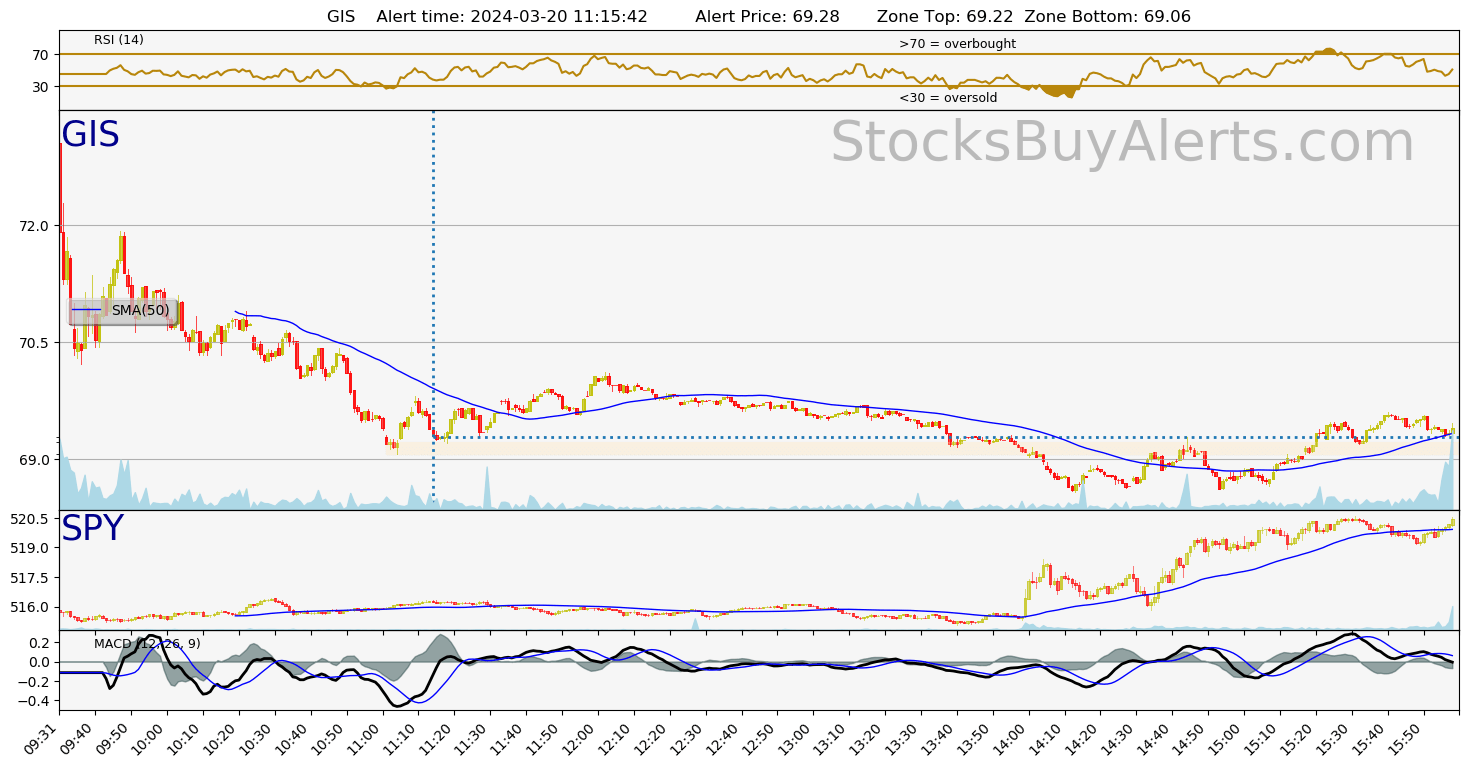This screenshot has width=1474, height=768.
Task: Select the '>70 = overbought' annotation
Action: 957,44
